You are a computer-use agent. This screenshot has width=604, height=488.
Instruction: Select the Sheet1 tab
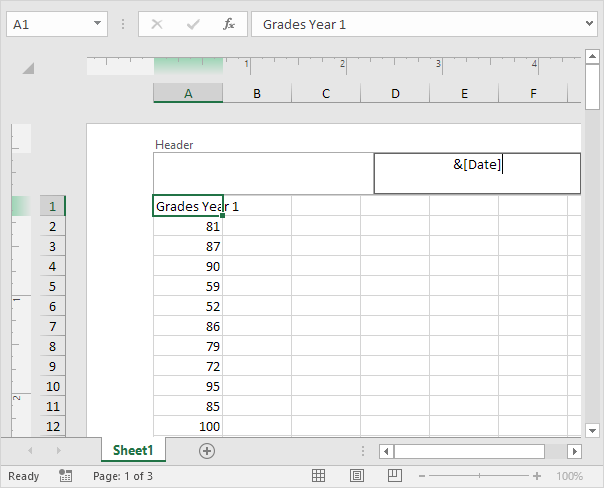(x=133, y=451)
